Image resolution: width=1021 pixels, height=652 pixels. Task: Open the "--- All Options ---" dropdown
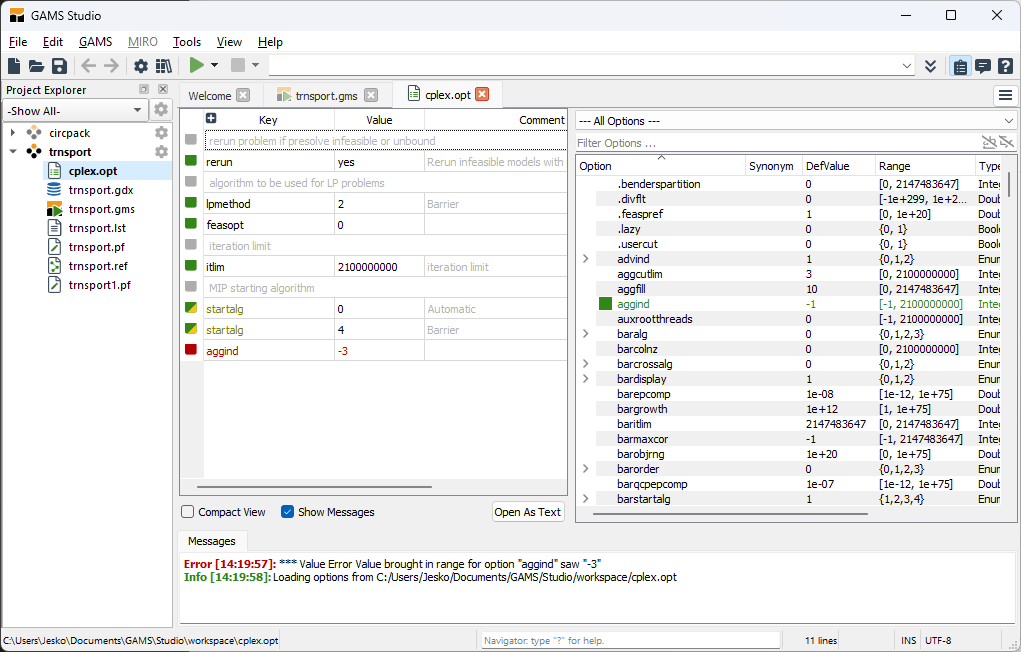(x=795, y=120)
